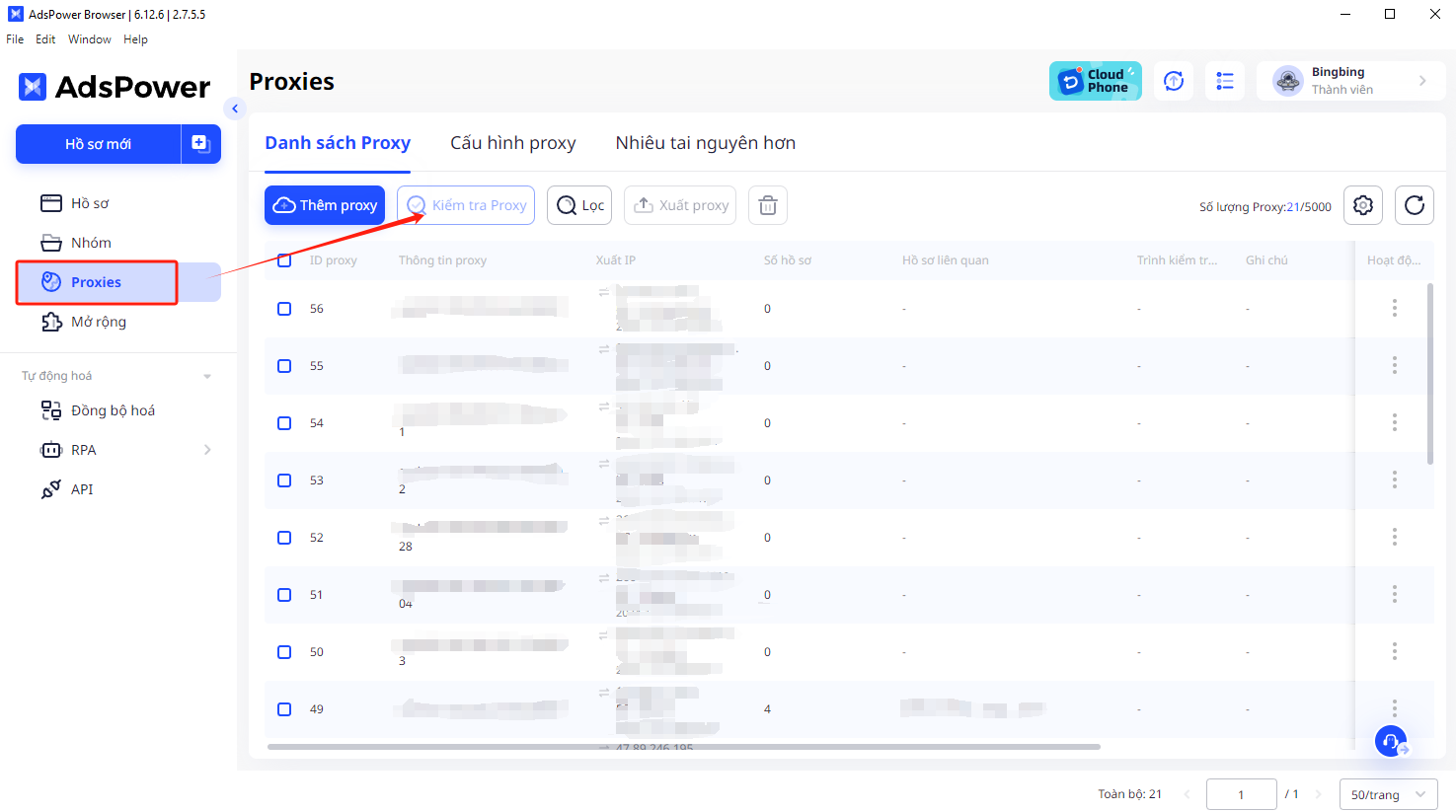Switch to Danh sách Proxy tab
The height and width of the screenshot is (812, 1456).
point(338,143)
